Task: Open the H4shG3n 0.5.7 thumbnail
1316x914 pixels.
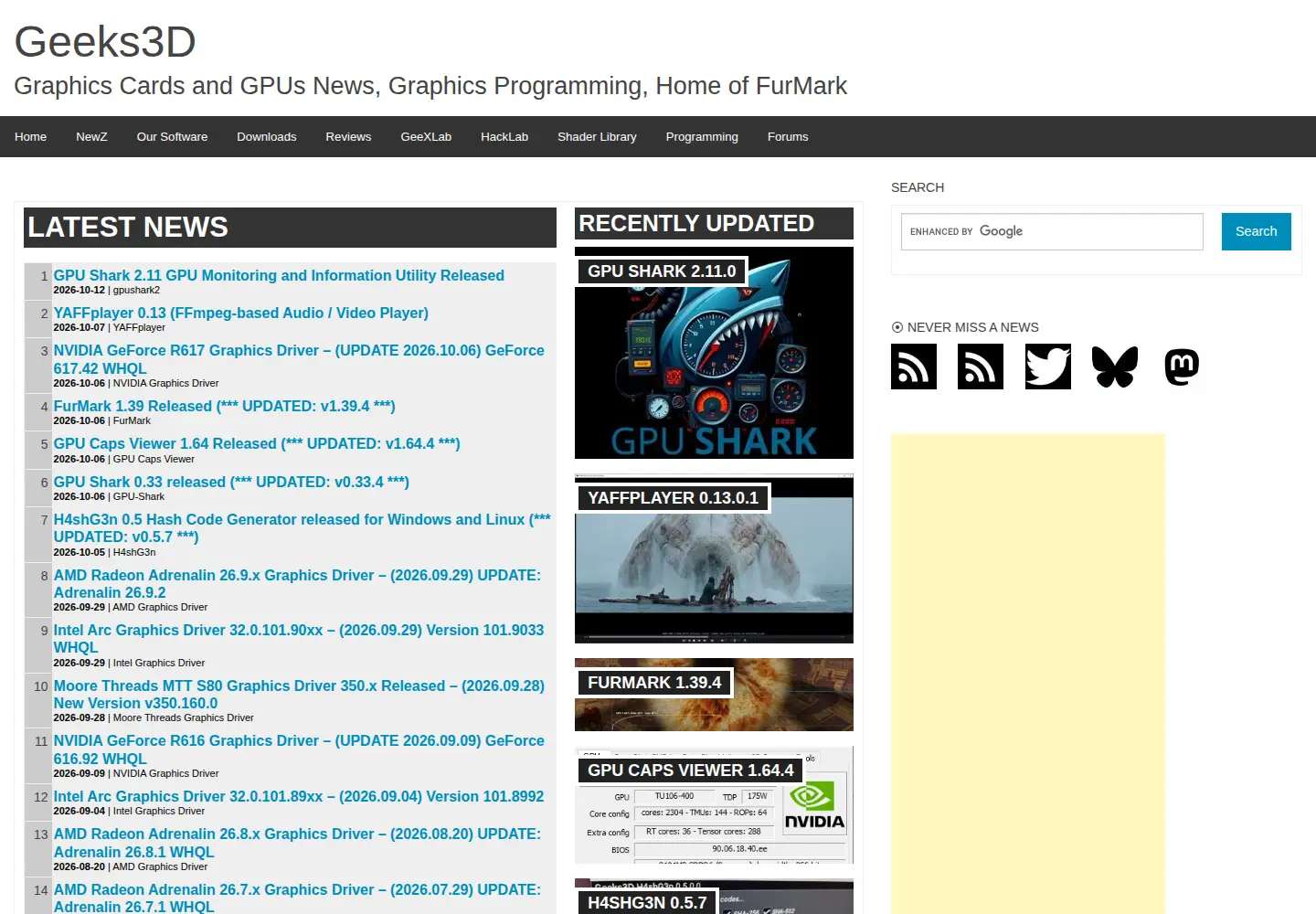Action: click(714, 897)
